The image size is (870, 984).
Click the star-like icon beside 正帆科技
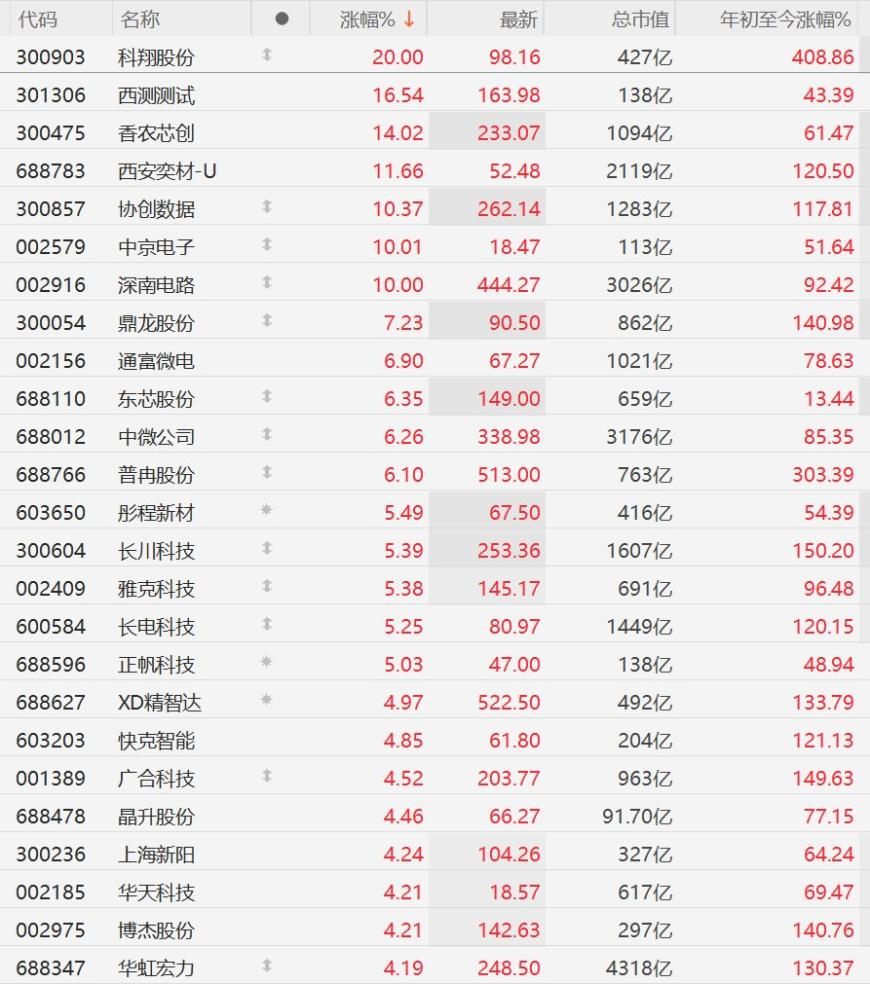(266, 661)
